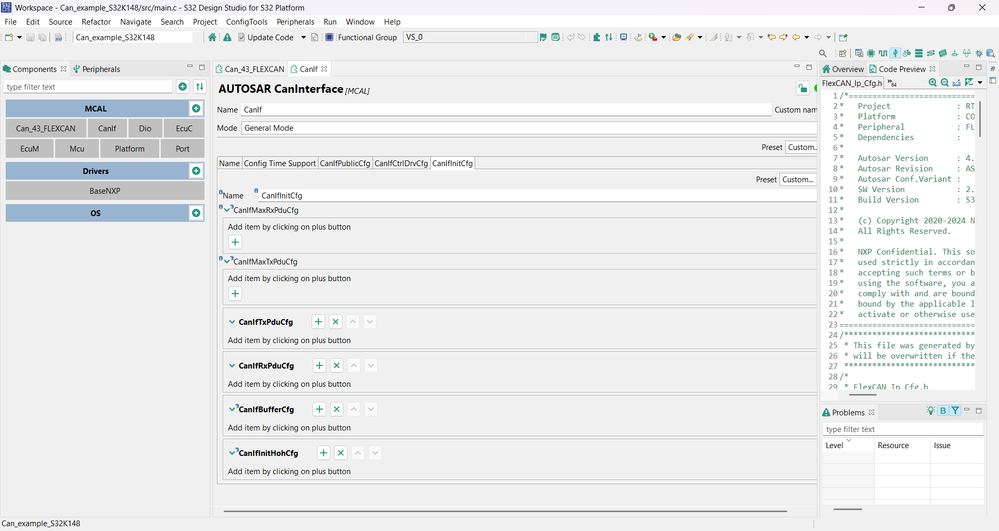Viewport: 999px width, 531px height.
Task: Click the open folder toolbar icon
Action: 677,37
